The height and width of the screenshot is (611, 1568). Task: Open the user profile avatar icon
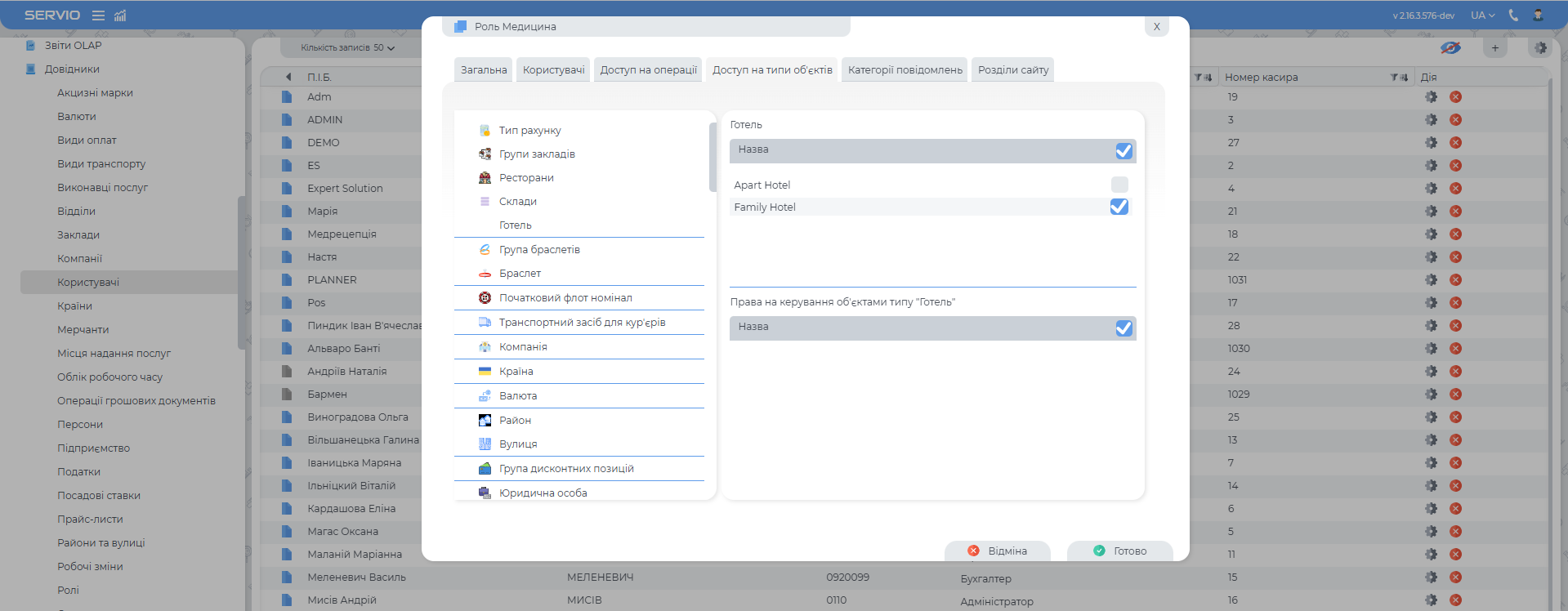coord(1538,16)
